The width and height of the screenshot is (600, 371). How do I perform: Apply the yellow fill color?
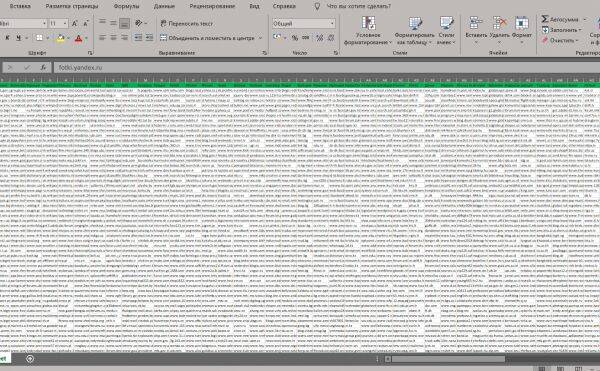point(60,38)
